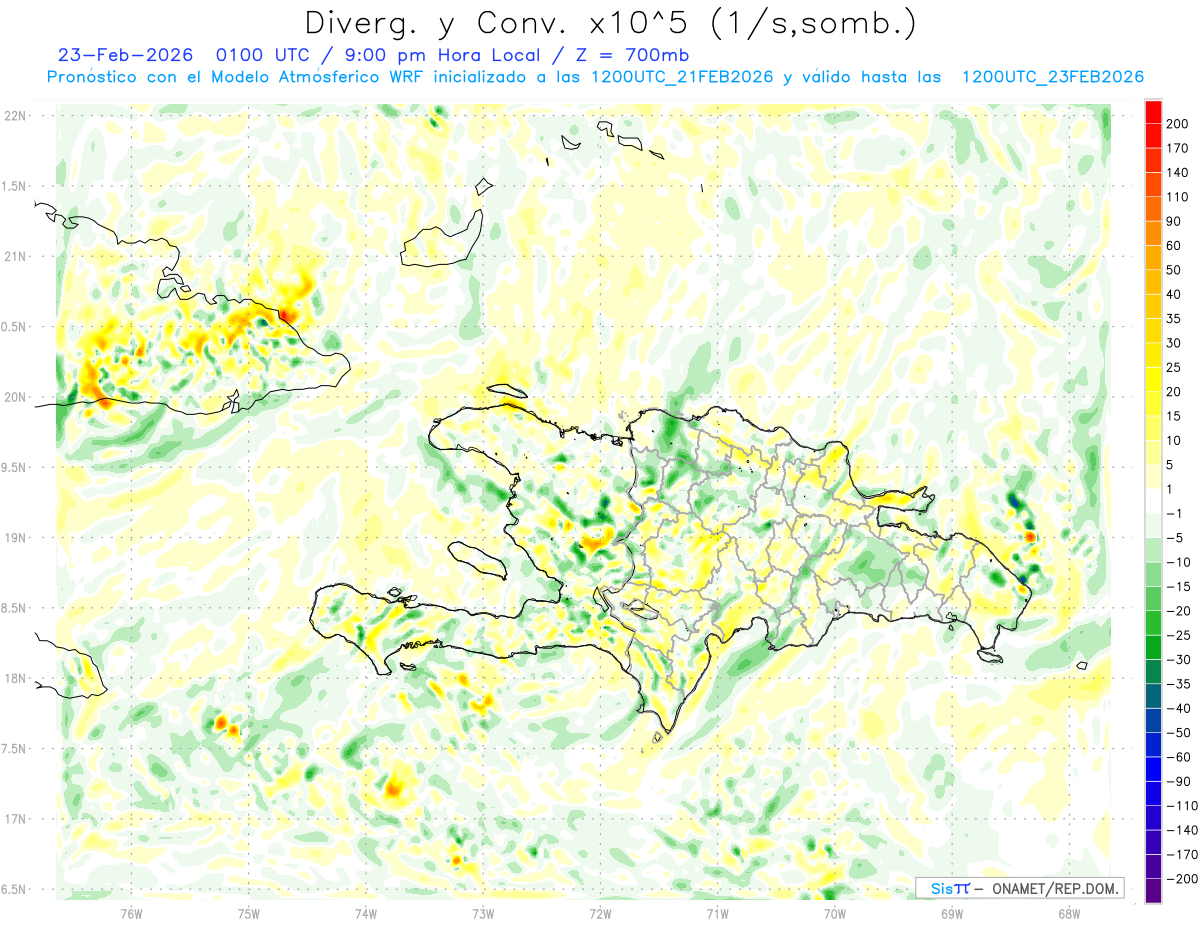
Task: Click the '70W' longitude label
Action: (834, 913)
